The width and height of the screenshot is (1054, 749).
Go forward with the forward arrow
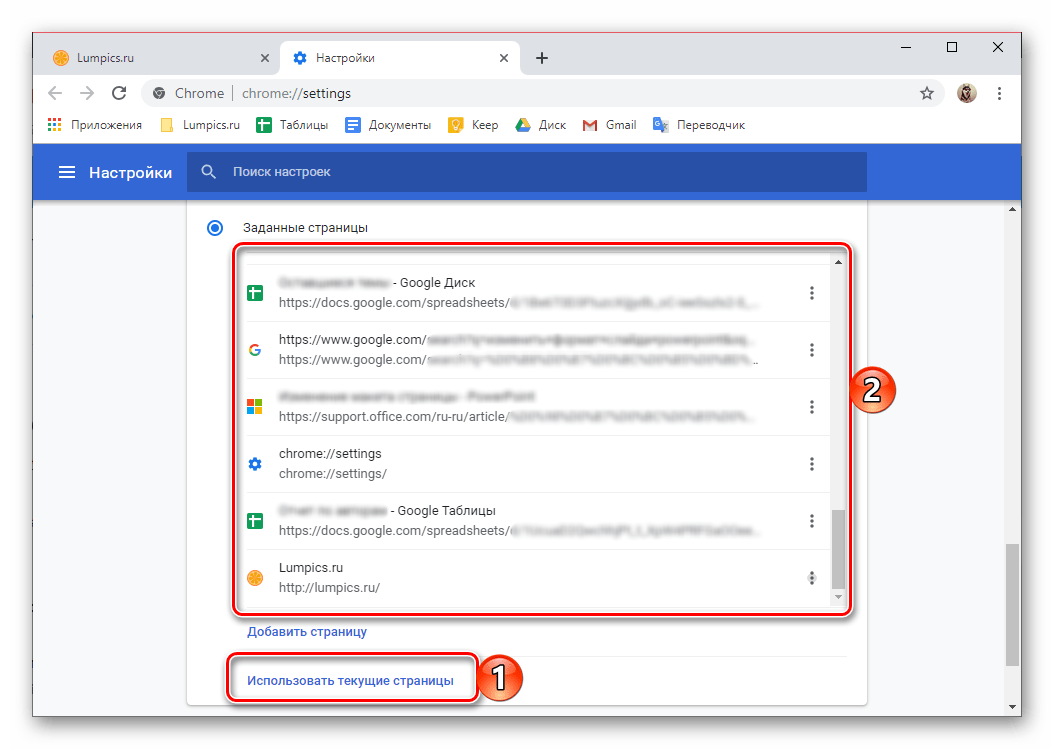pyautogui.click(x=87, y=93)
